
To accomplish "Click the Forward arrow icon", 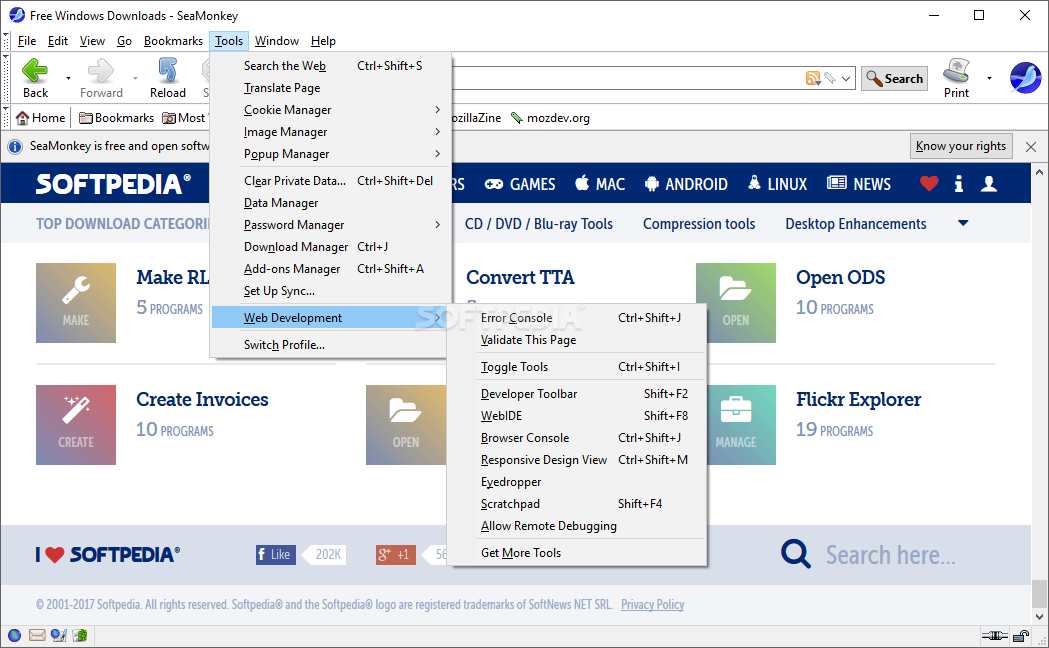I will (x=101, y=70).
